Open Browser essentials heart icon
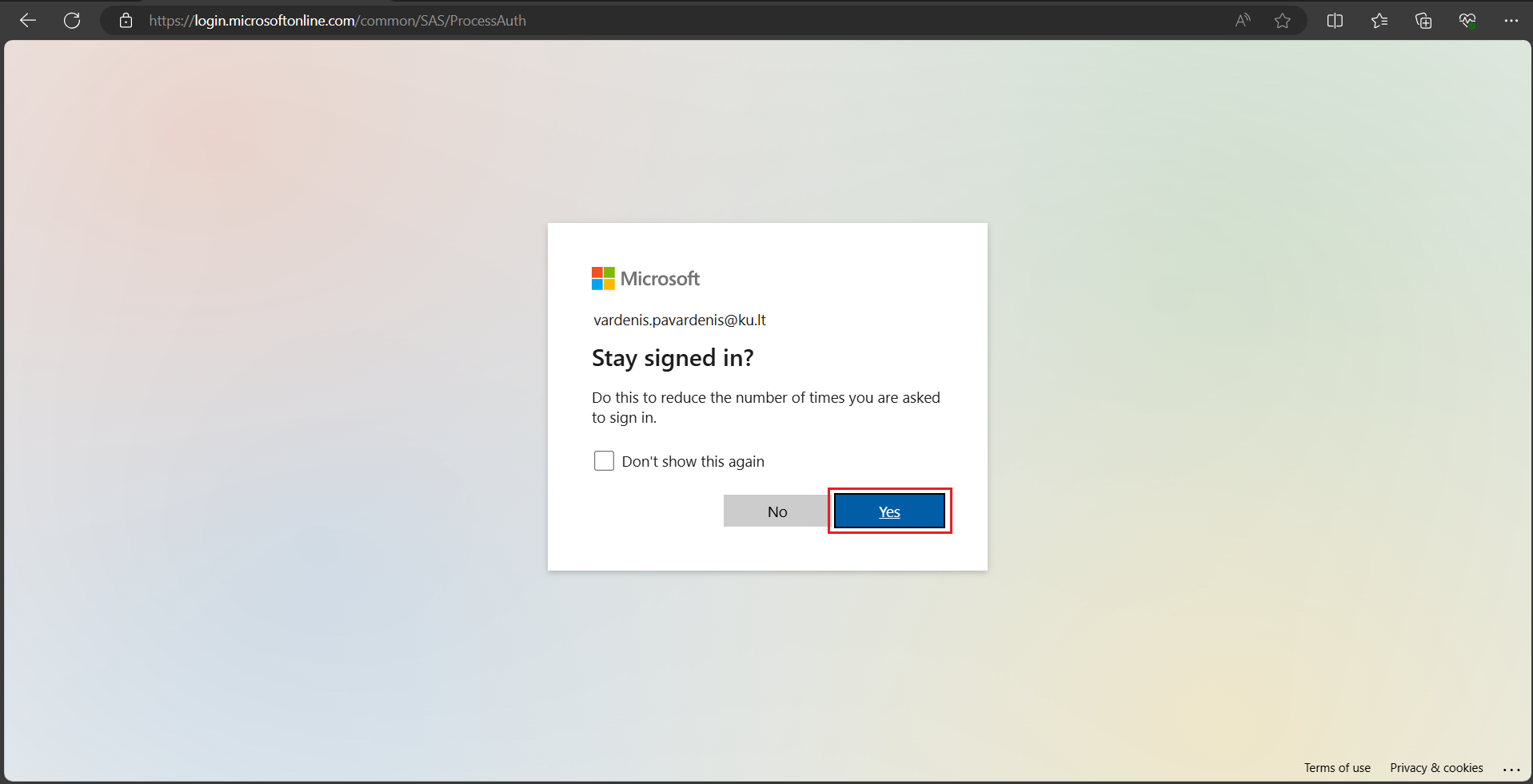This screenshot has height=784, width=1533. click(x=1467, y=21)
